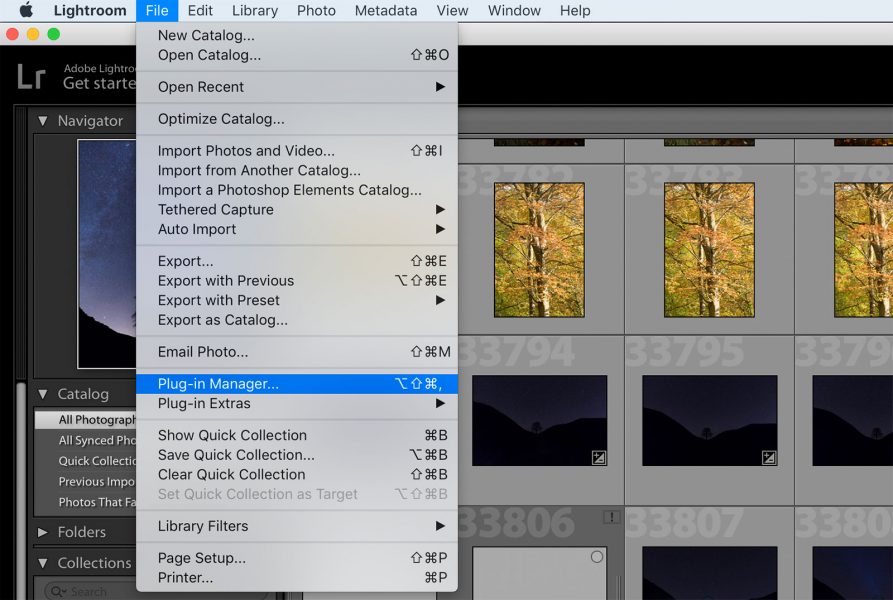Open the Apple menu

tap(24, 10)
